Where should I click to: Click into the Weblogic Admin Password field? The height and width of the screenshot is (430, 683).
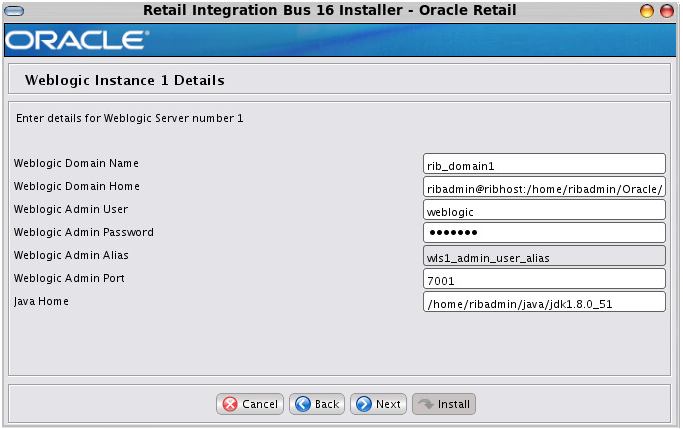tap(544, 233)
